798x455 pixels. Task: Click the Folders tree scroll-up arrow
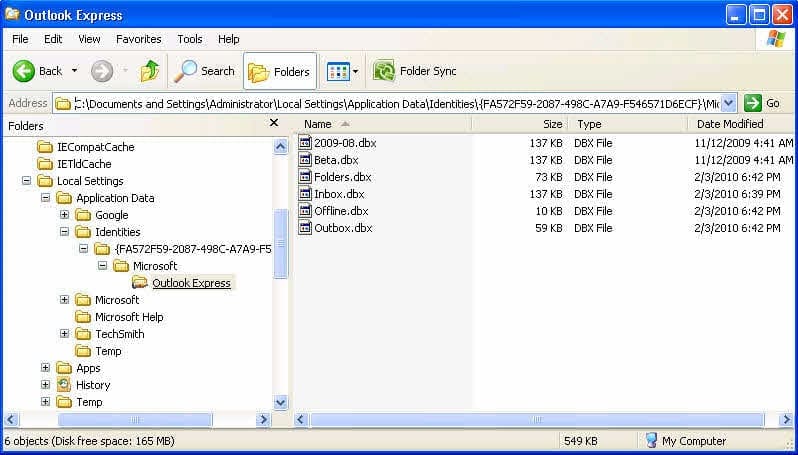click(280, 147)
